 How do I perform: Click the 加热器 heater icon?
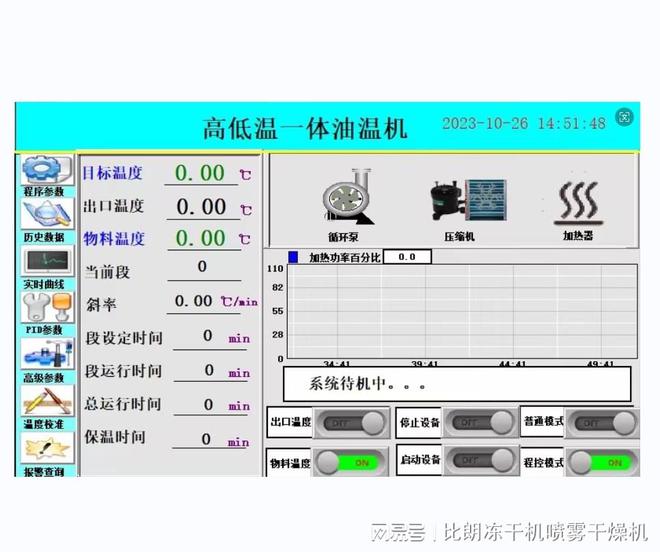click(578, 203)
